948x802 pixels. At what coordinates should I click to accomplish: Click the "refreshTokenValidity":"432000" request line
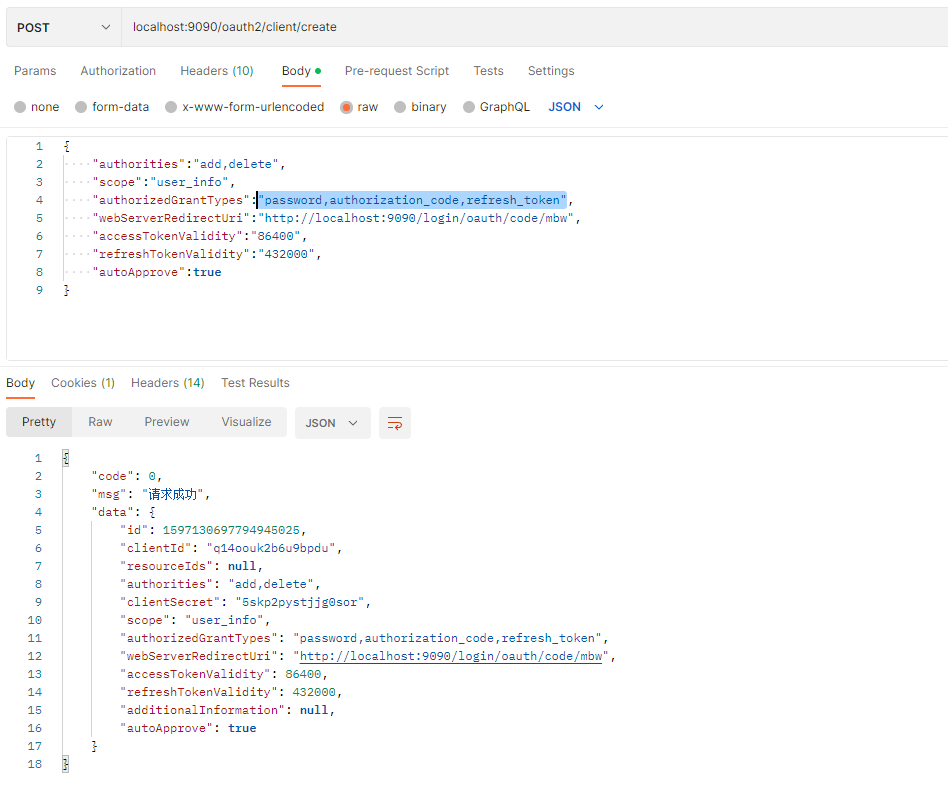pyautogui.click(x=207, y=254)
